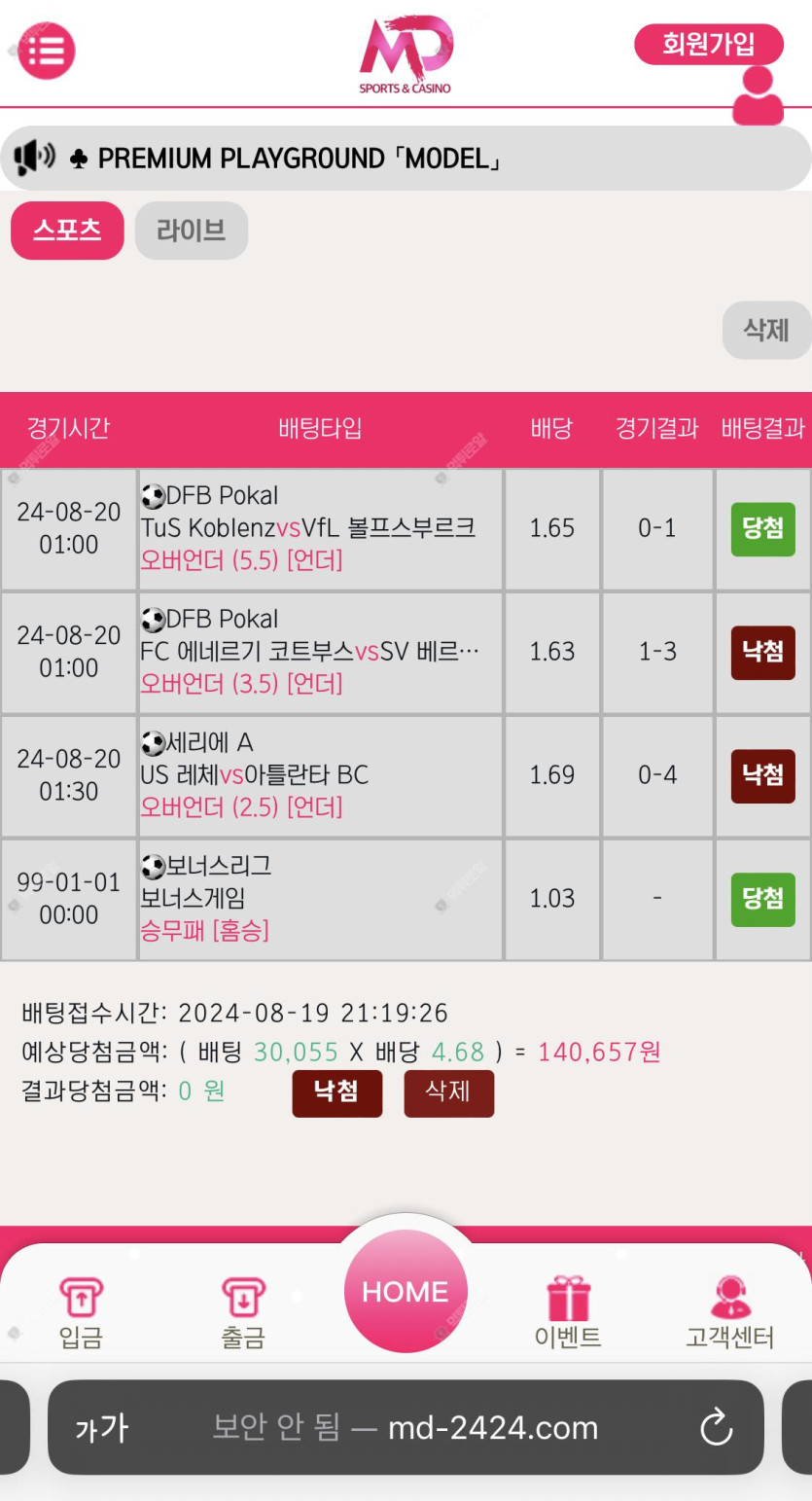Tap the md-2424.com address bar
Screen dimensions: 812x1501
[406, 1428]
